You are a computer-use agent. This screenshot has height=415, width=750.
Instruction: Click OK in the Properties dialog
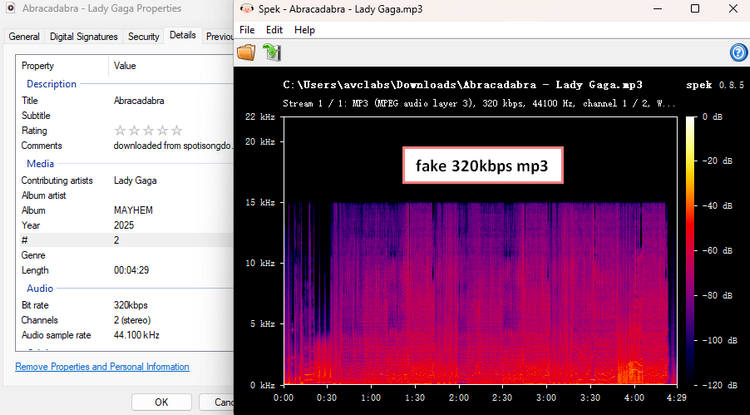click(x=162, y=402)
